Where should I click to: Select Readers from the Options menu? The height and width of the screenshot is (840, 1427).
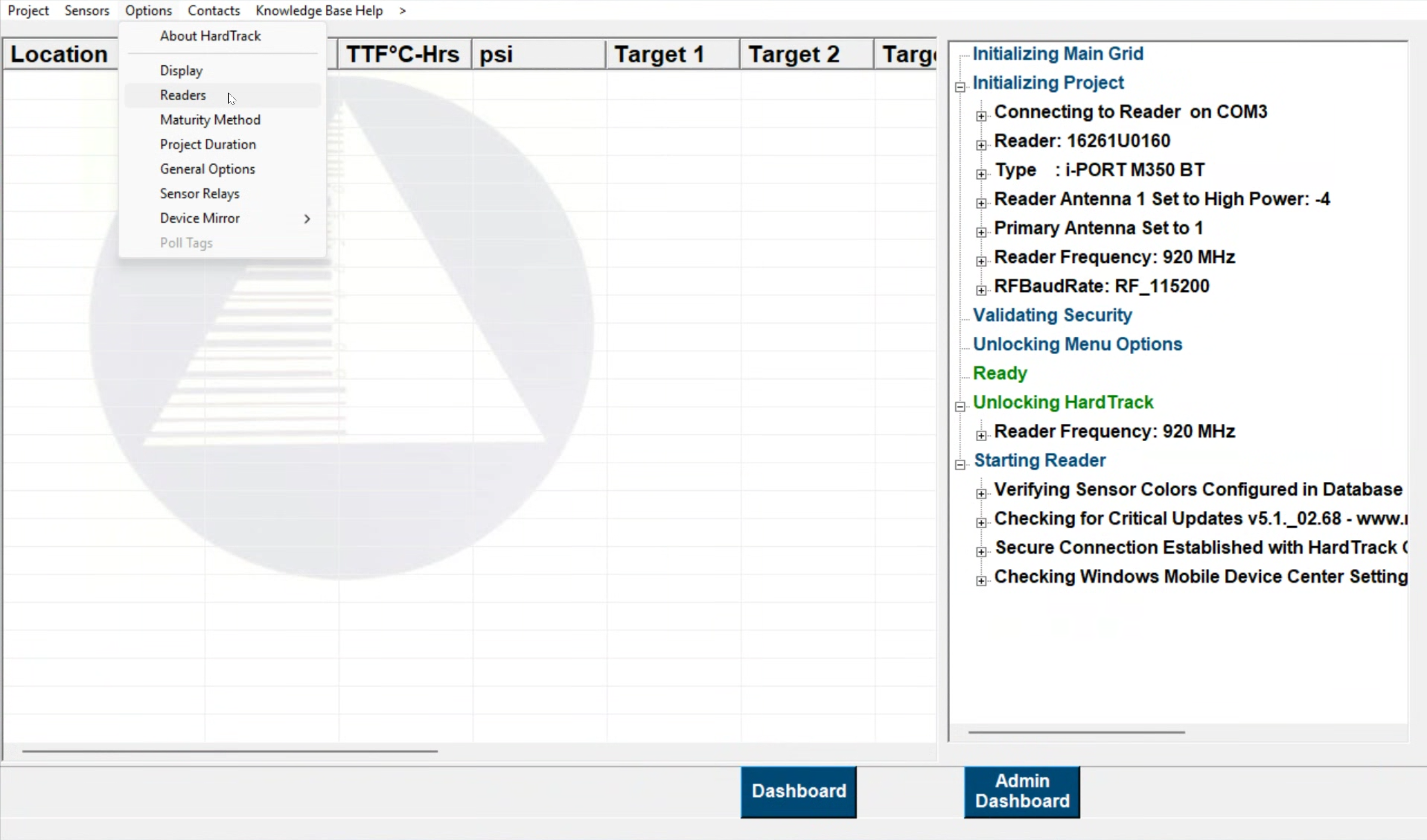pyautogui.click(x=183, y=95)
